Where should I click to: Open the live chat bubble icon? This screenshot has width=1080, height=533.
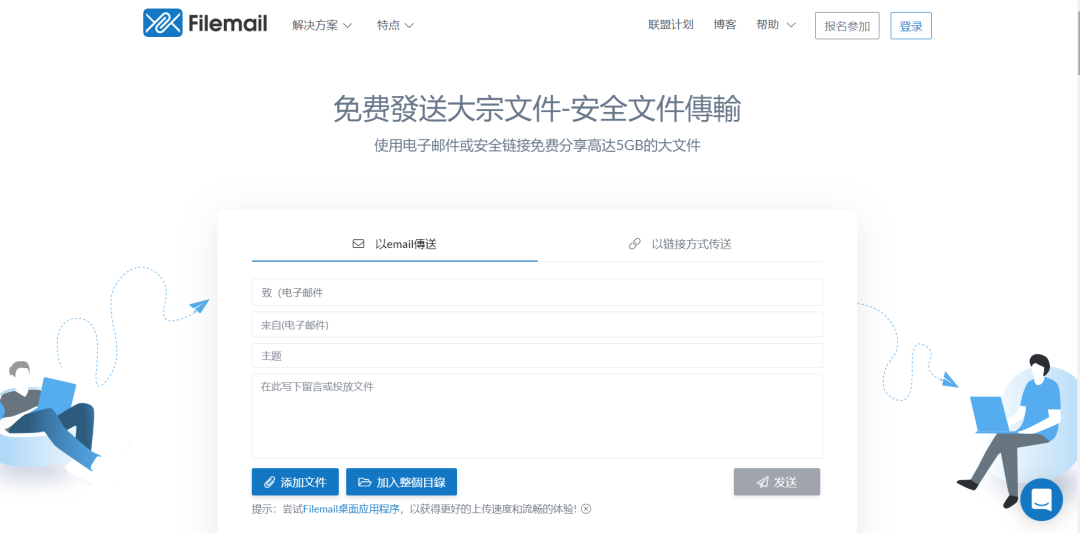pyautogui.click(x=1041, y=499)
